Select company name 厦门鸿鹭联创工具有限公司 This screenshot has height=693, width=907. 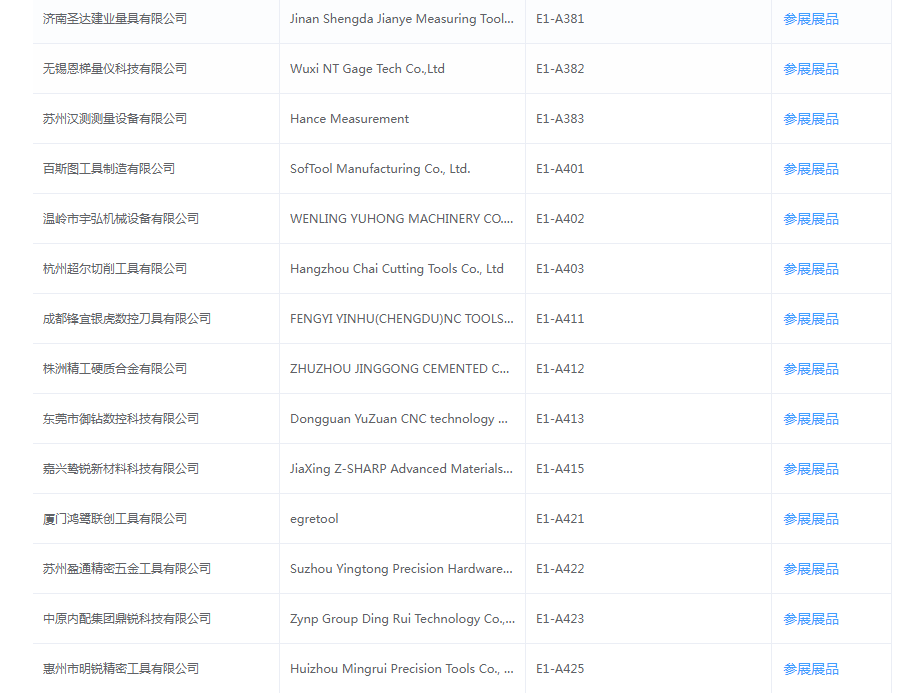pyautogui.click(x=115, y=519)
